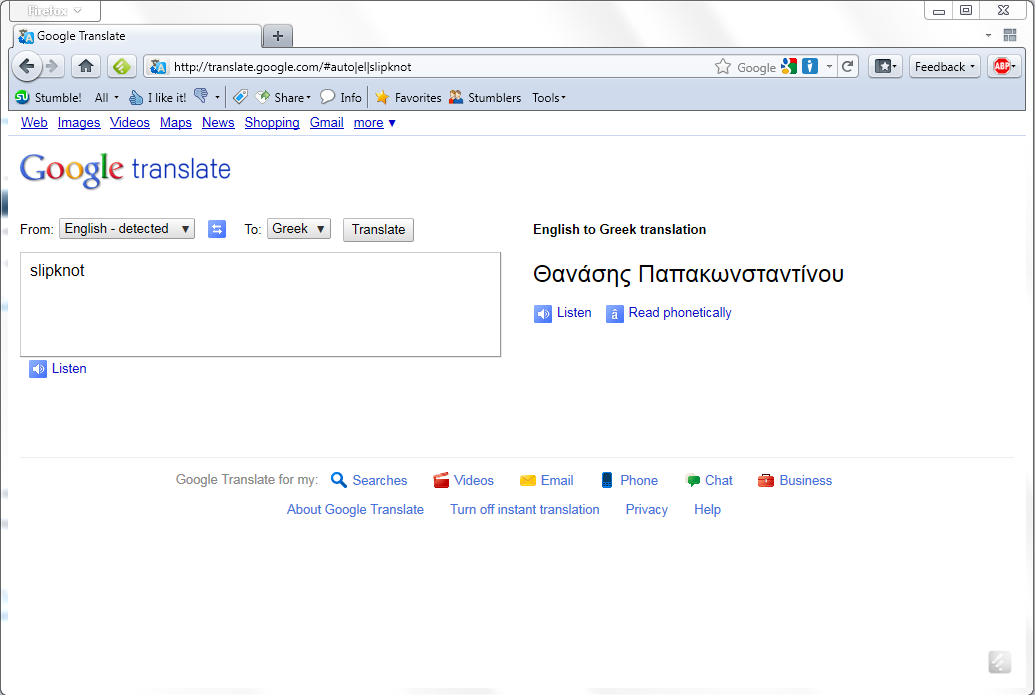Viewport: 1035px width, 695px height.
Task: Open Searches under Google Translate for my
Action: (x=369, y=480)
